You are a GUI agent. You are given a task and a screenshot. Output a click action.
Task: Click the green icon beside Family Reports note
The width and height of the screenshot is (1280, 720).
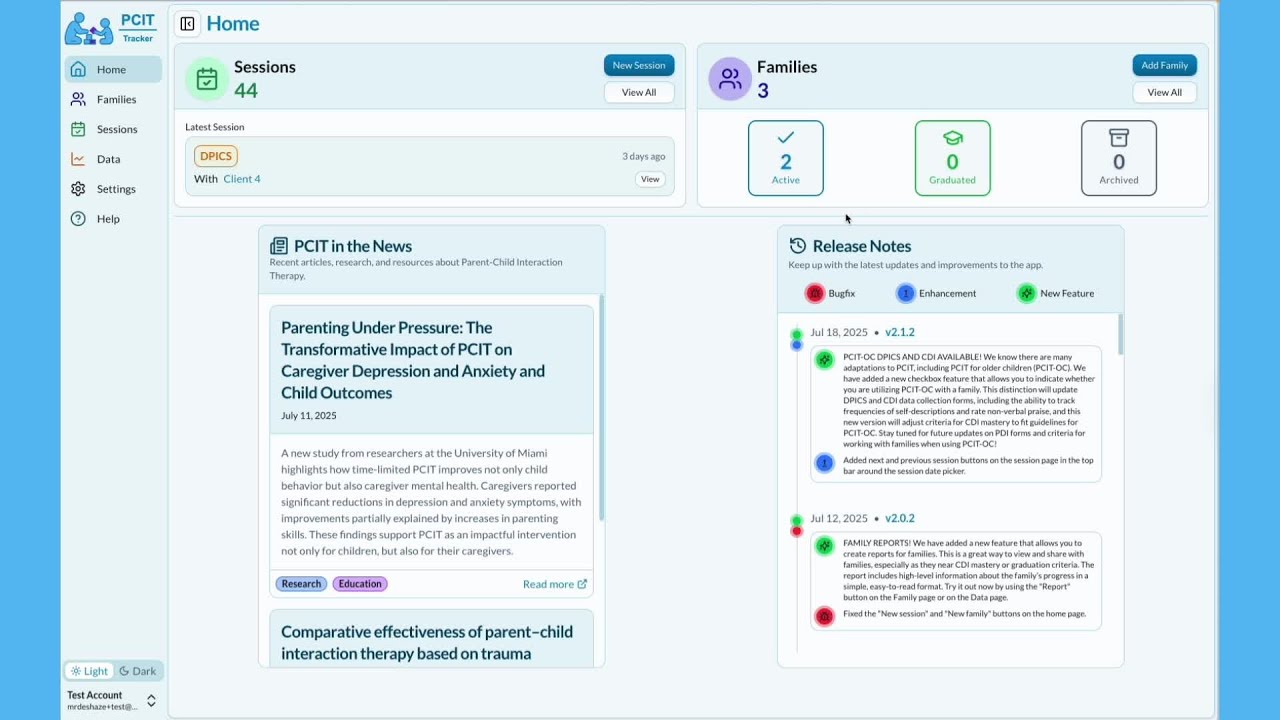(x=824, y=546)
